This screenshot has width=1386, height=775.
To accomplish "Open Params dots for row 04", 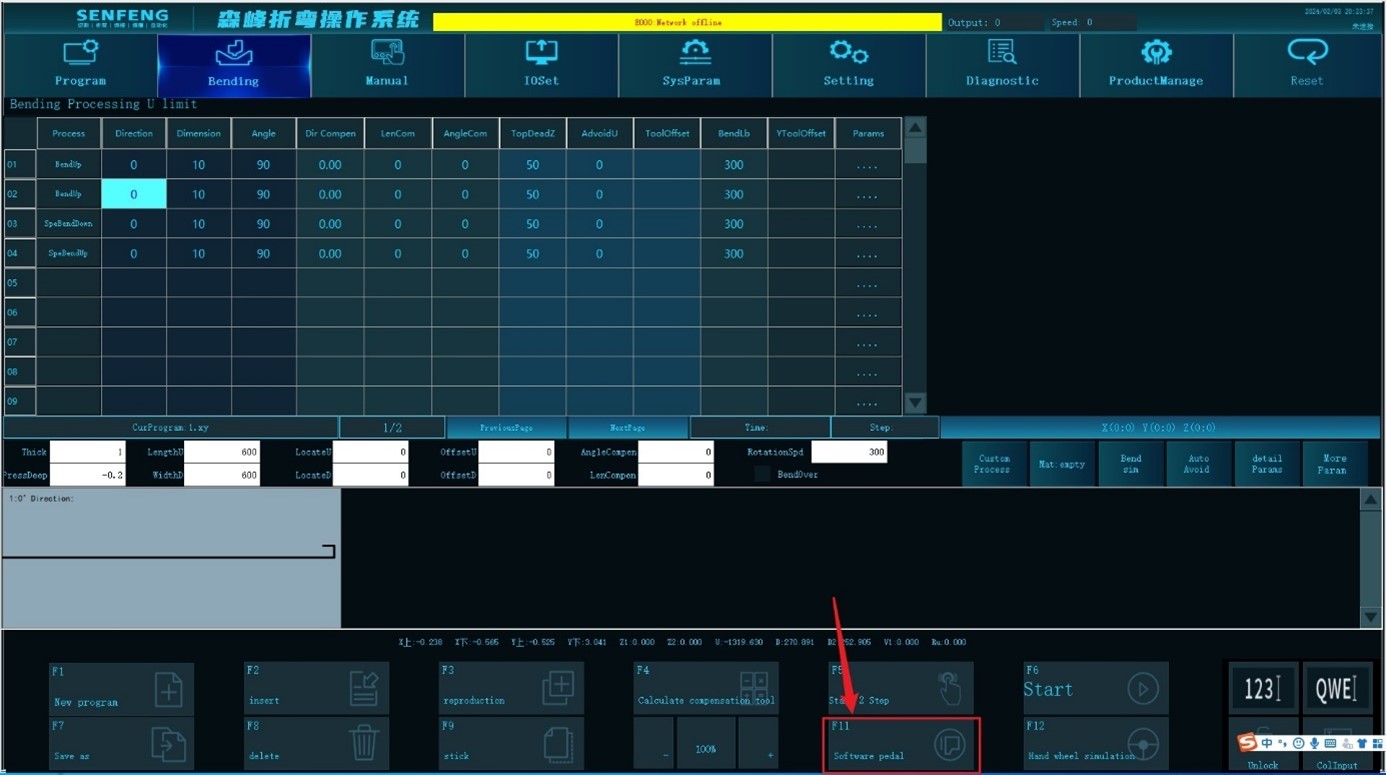I will [868, 254].
